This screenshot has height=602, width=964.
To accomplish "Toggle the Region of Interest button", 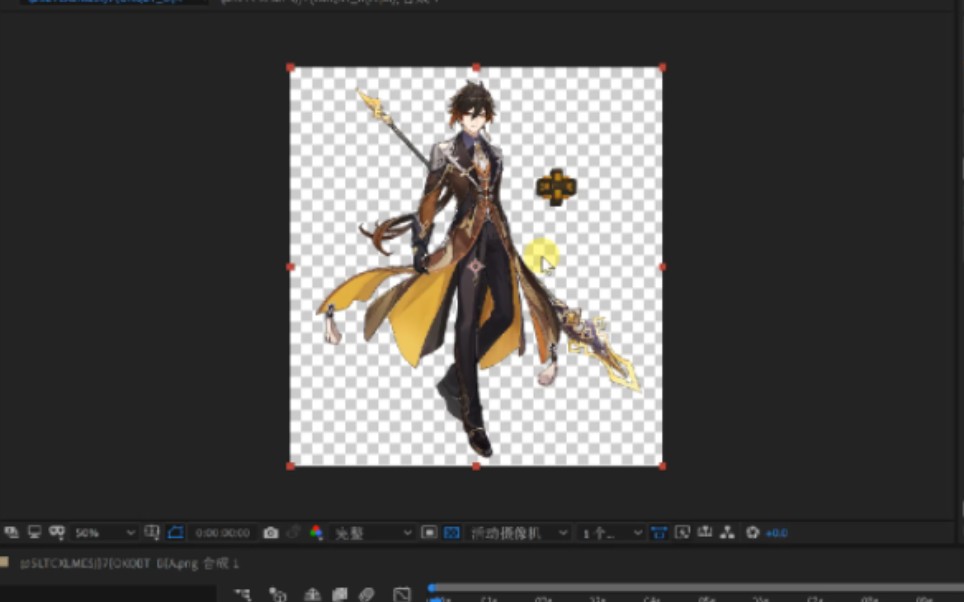I will pos(429,533).
